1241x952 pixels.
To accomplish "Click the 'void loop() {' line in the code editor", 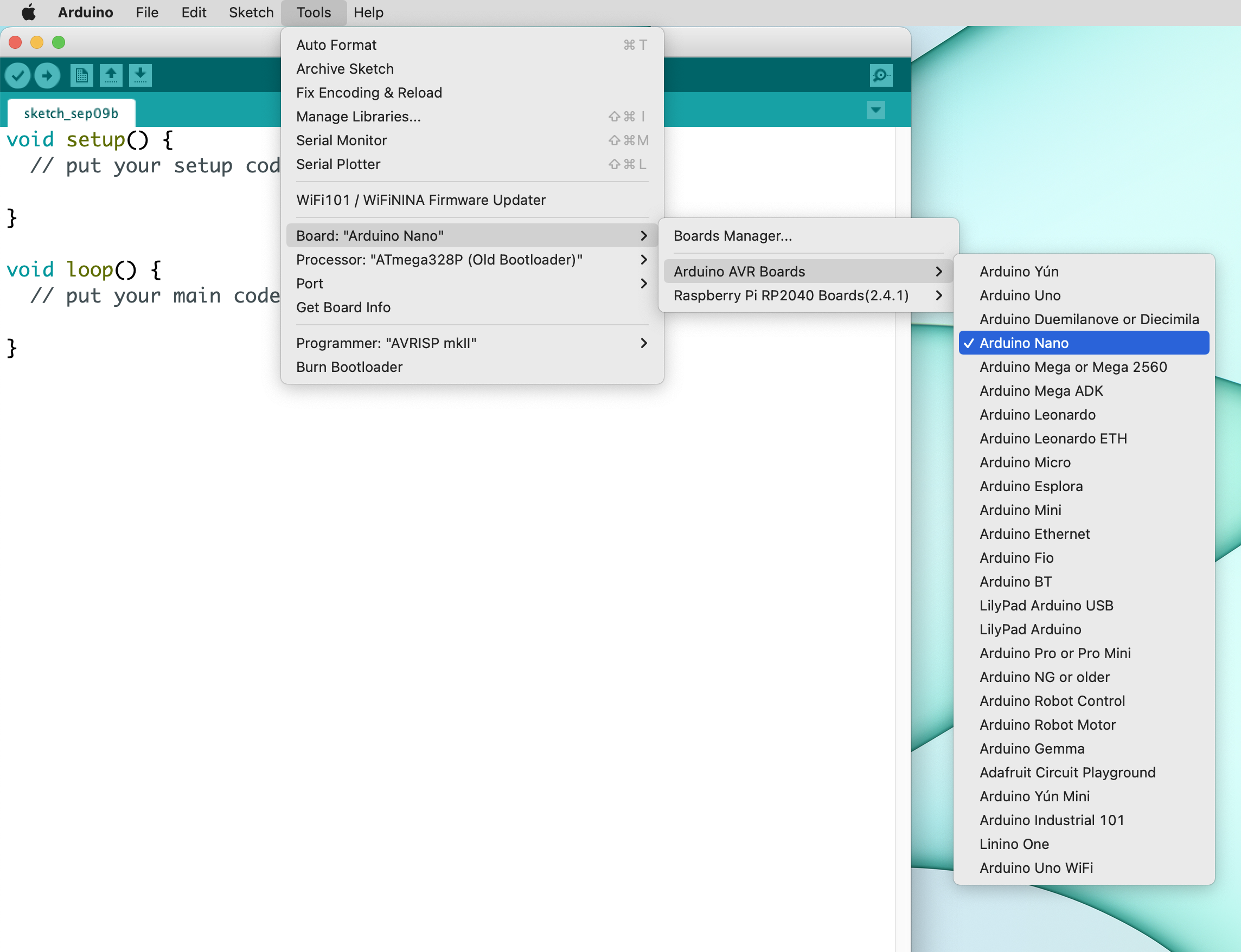I will pos(84,270).
